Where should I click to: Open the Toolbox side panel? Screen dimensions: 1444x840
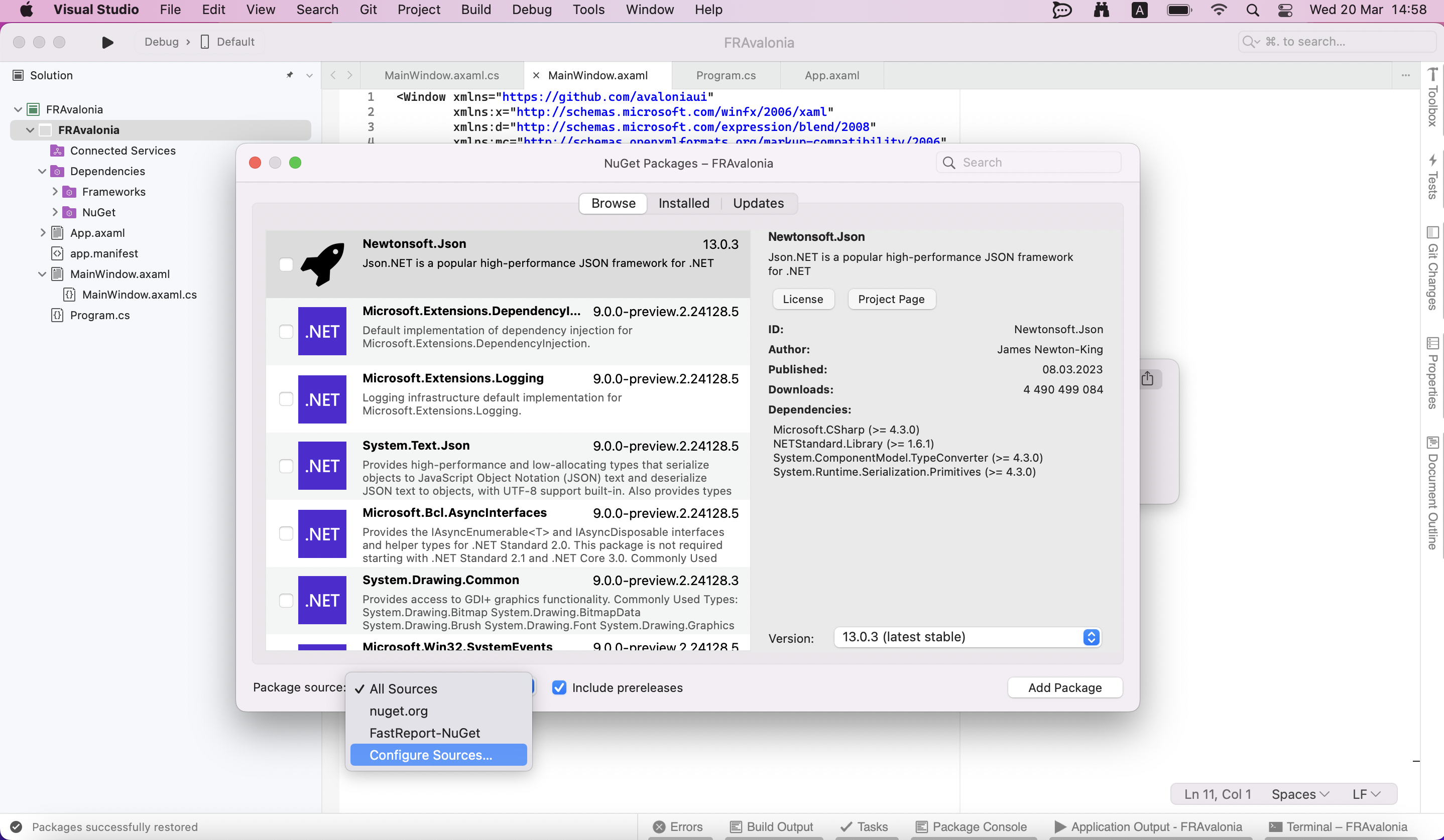pos(1432,97)
